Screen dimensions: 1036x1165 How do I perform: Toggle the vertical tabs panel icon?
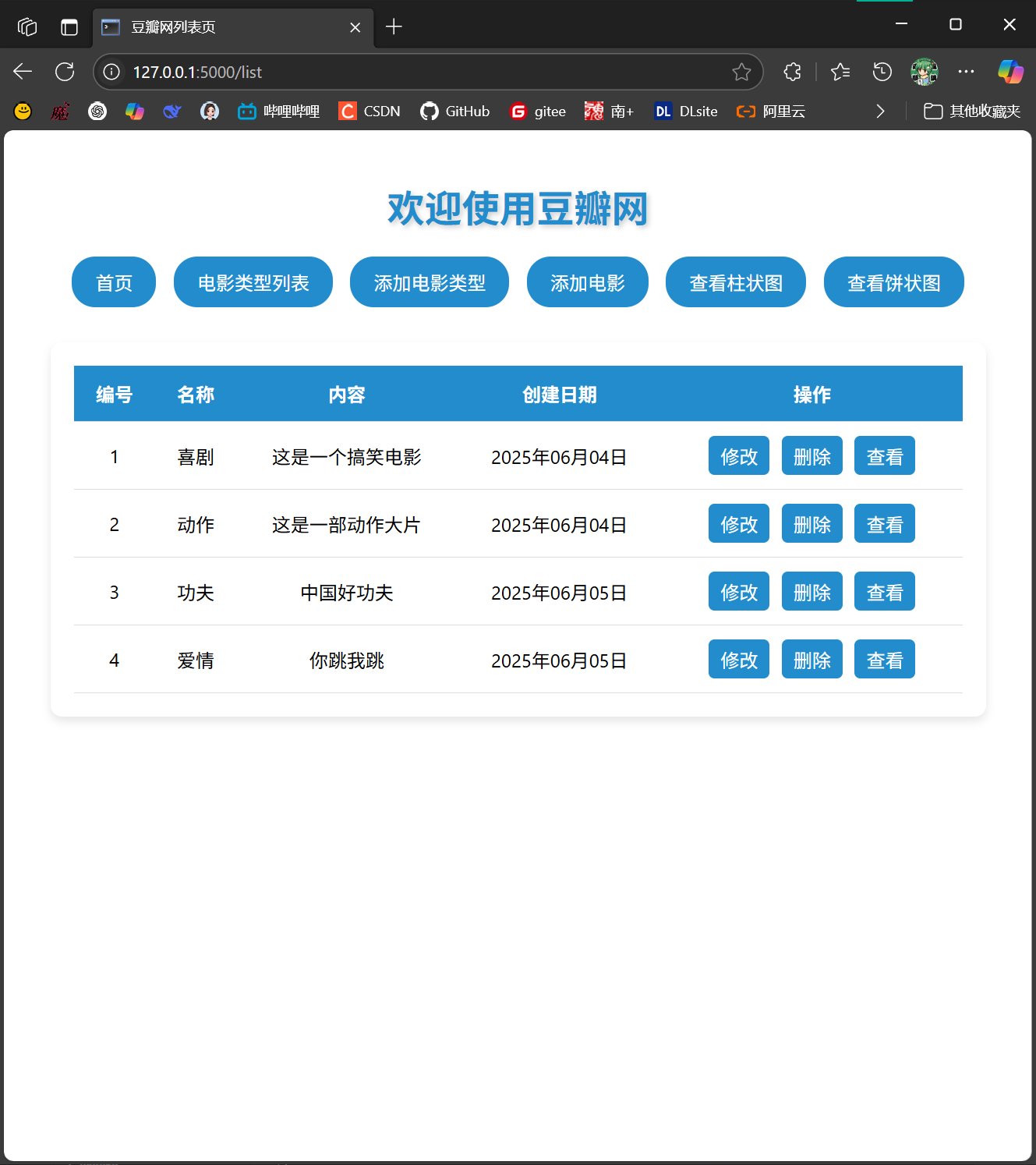pyautogui.click(x=69, y=27)
